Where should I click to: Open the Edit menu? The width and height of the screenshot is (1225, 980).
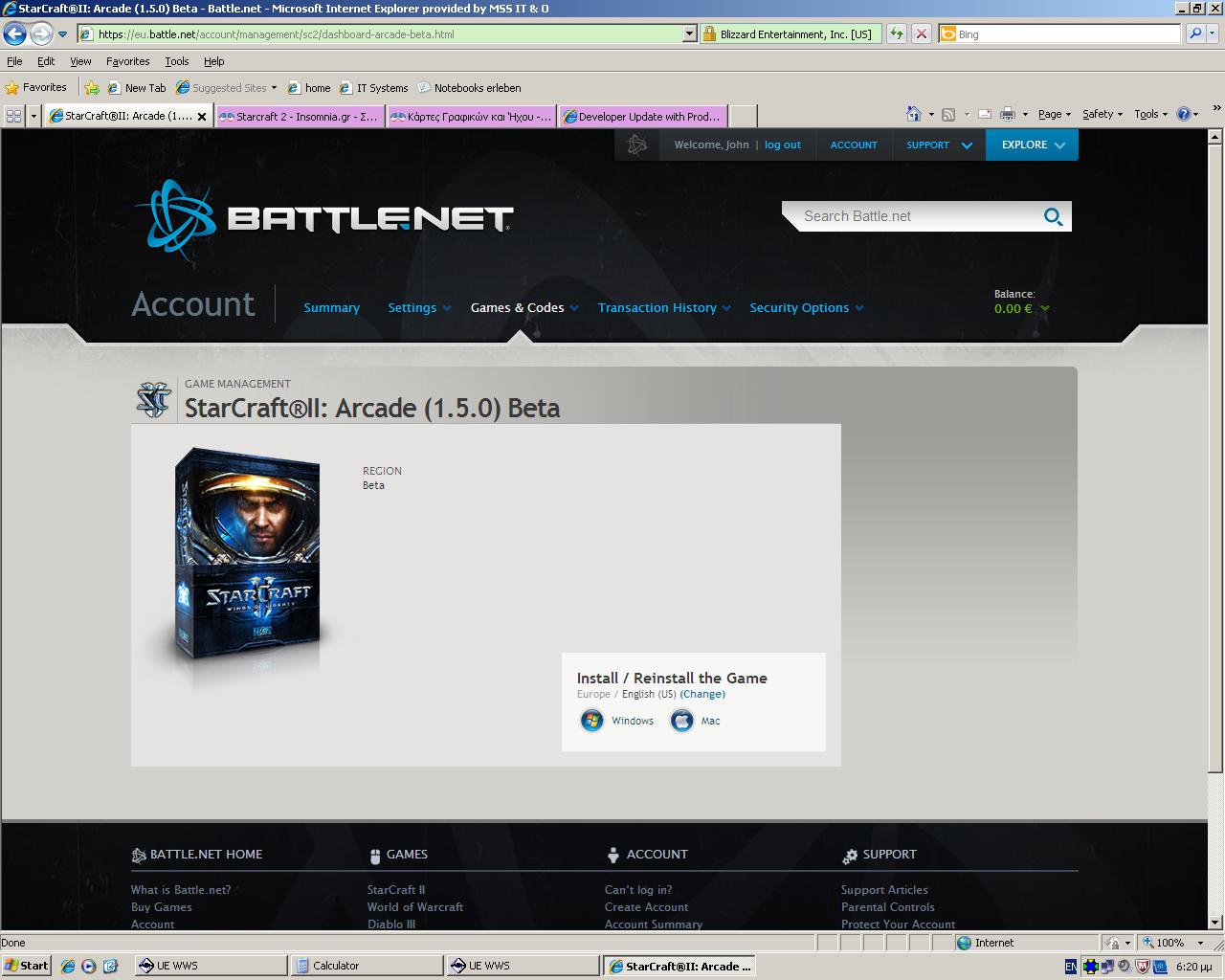click(46, 61)
